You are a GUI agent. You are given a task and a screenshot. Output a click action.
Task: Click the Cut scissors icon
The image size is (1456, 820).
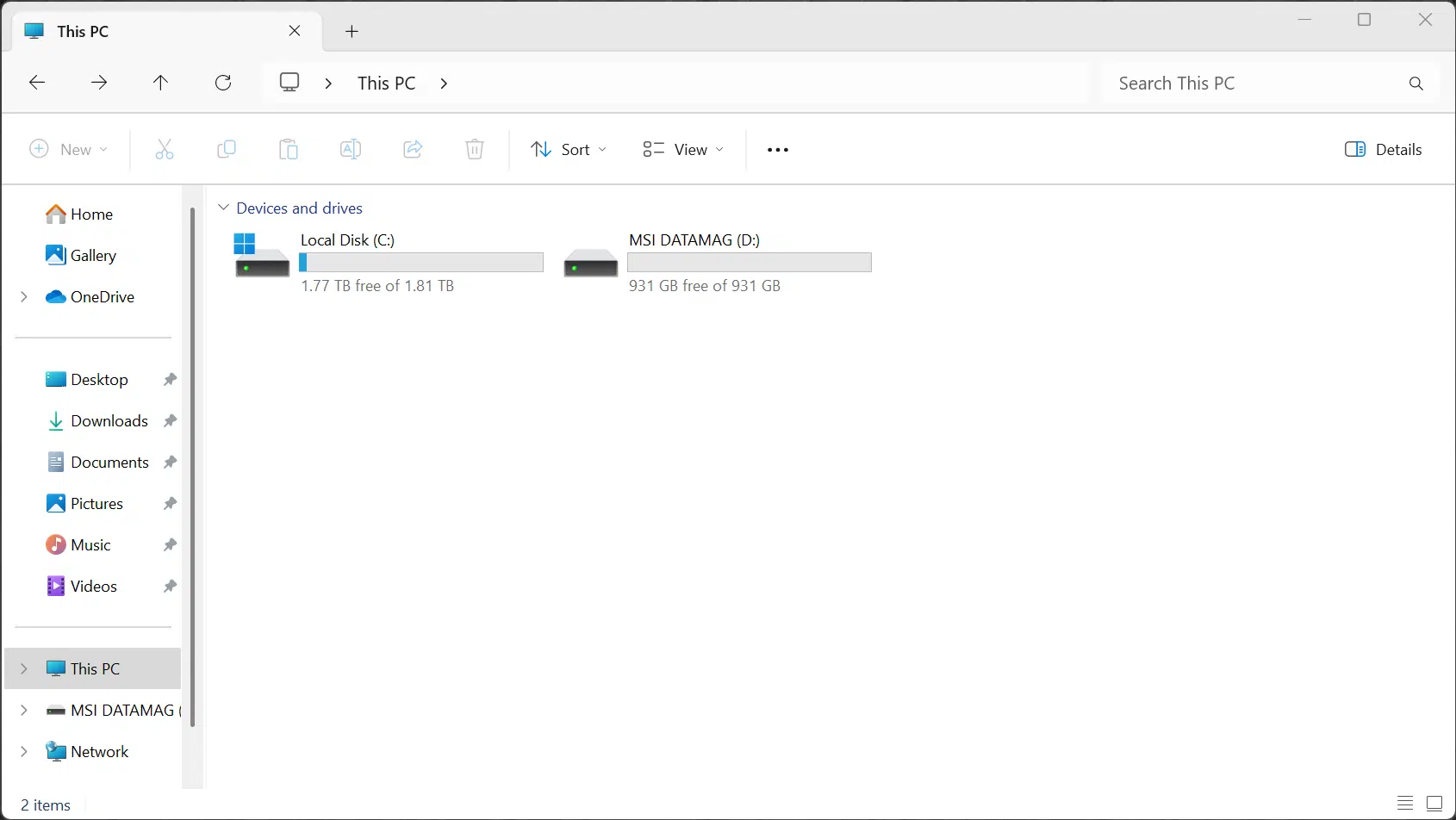coord(165,149)
